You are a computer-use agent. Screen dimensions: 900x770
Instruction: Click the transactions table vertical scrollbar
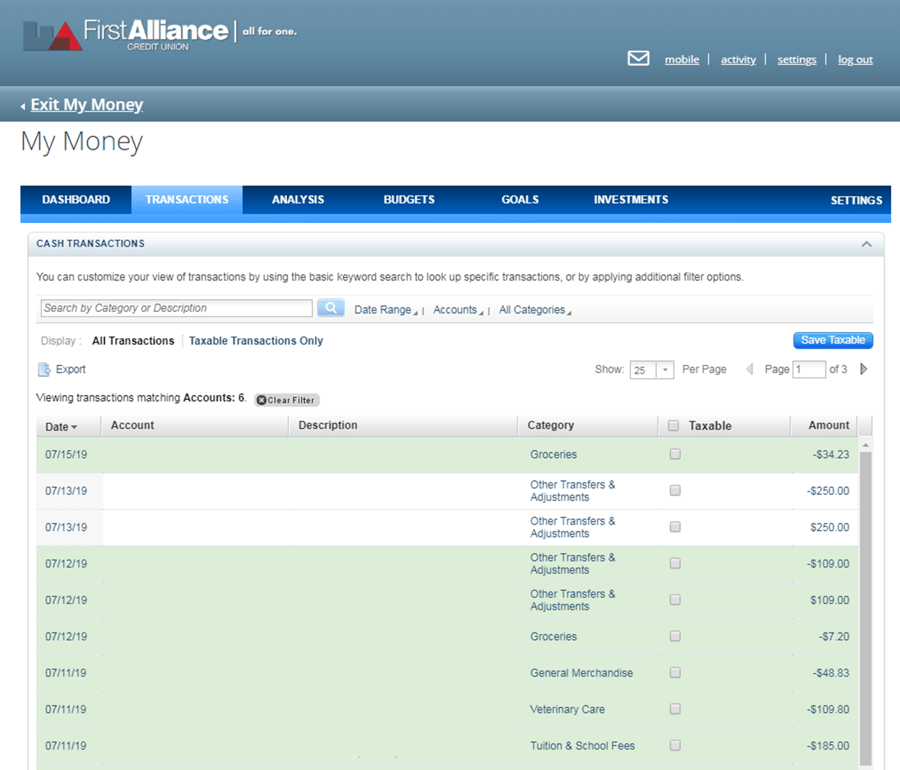(866, 608)
